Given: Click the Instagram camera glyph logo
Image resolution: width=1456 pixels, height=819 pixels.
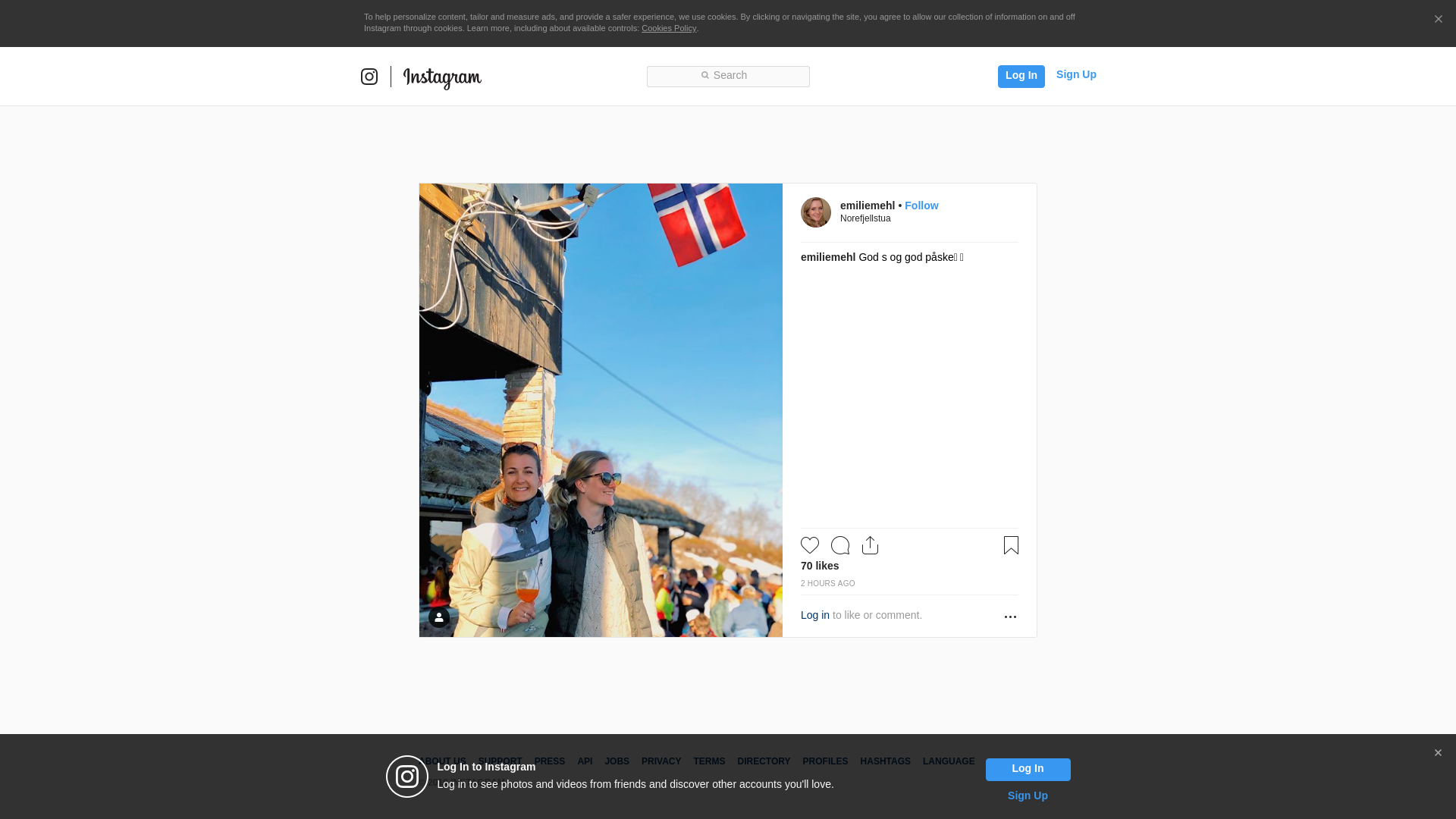Looking at the screenshot, I should tap(369, 77).
